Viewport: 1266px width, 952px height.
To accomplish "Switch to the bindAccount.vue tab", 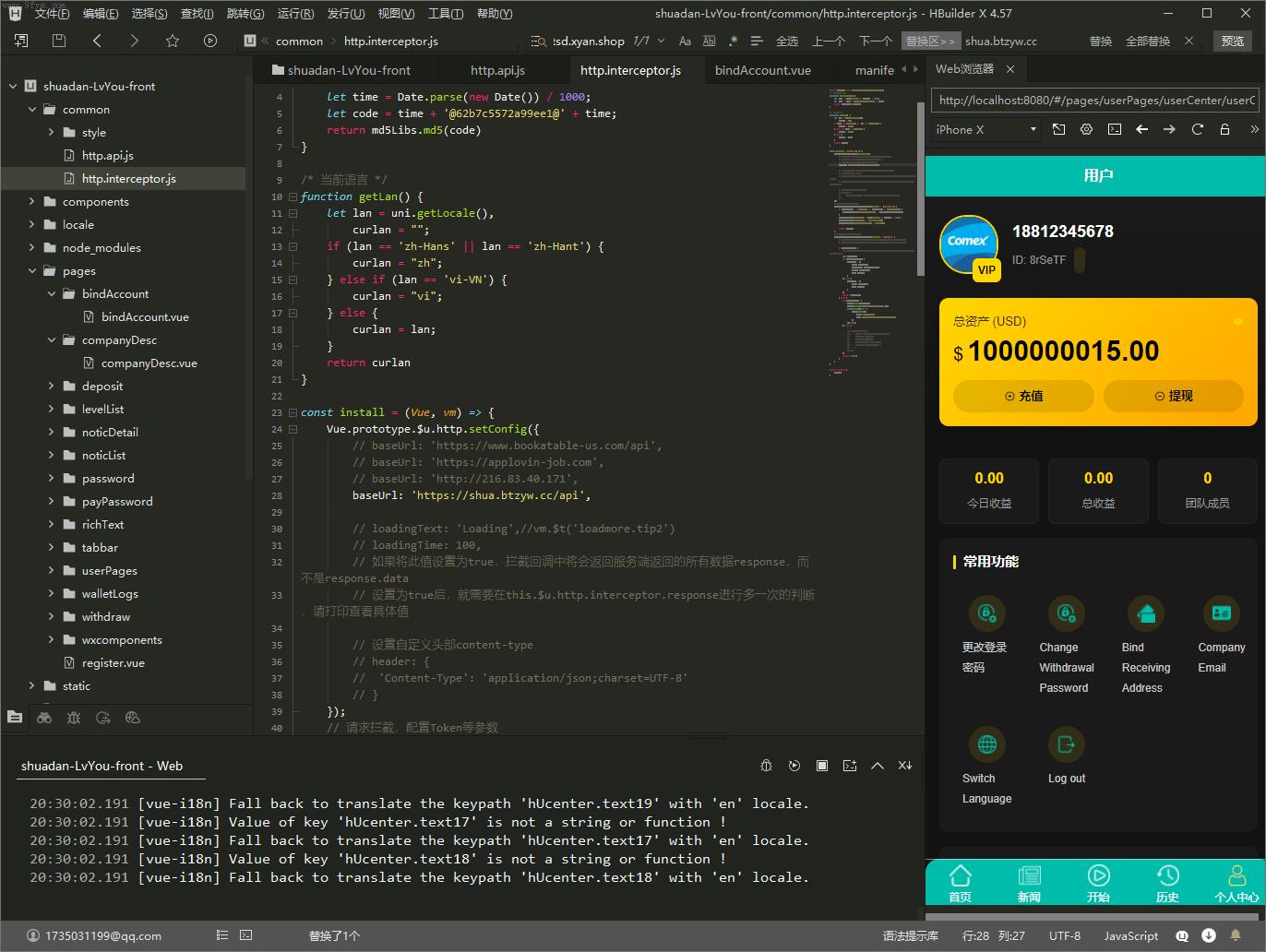I will [762, 70].
